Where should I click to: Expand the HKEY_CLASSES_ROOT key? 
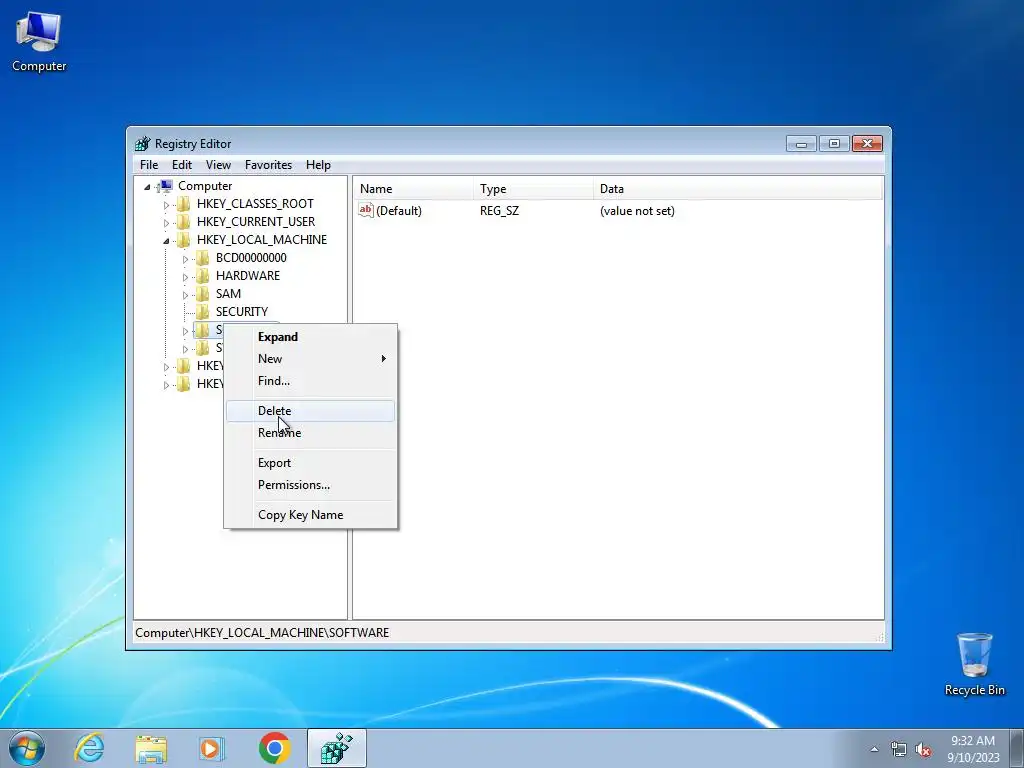166,204
